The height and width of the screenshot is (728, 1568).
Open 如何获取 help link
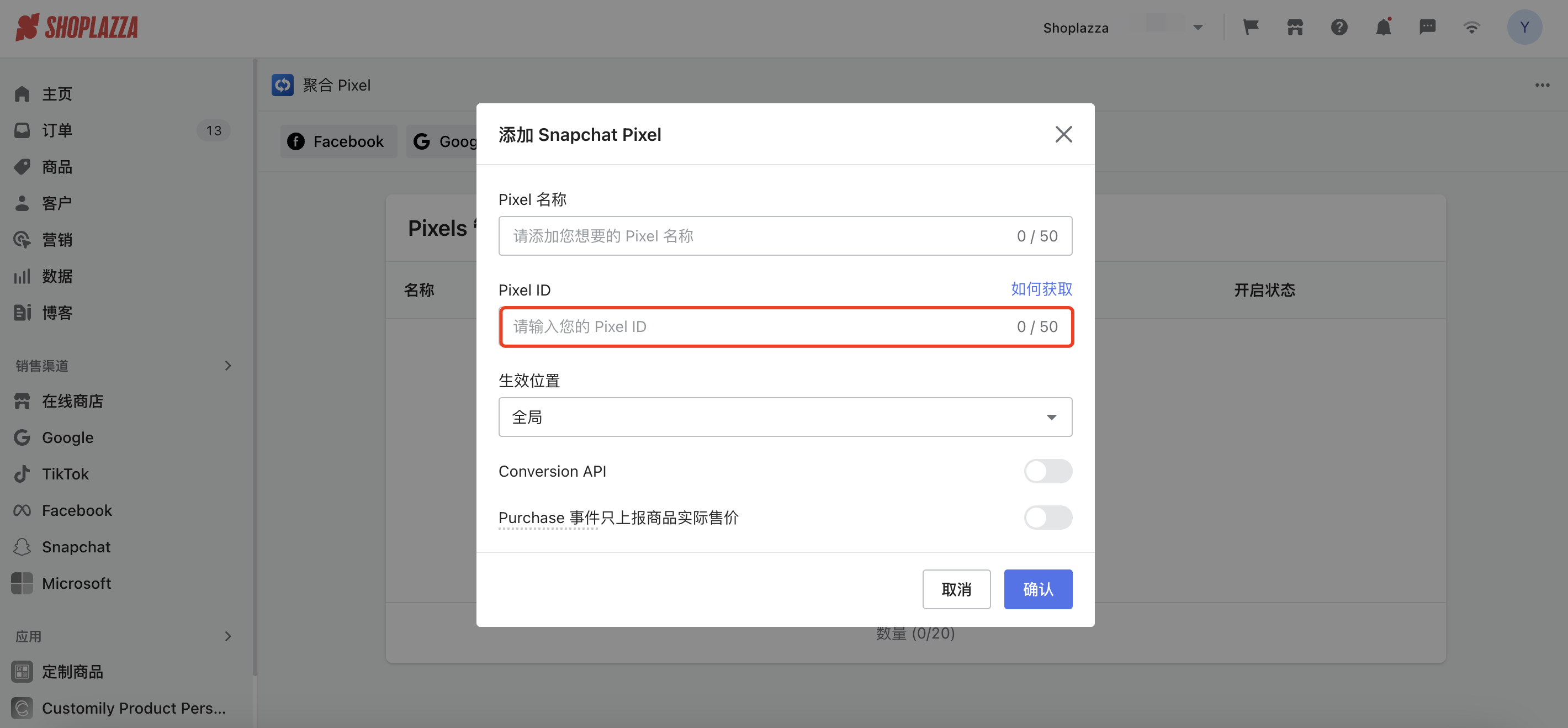point(1041,289)
